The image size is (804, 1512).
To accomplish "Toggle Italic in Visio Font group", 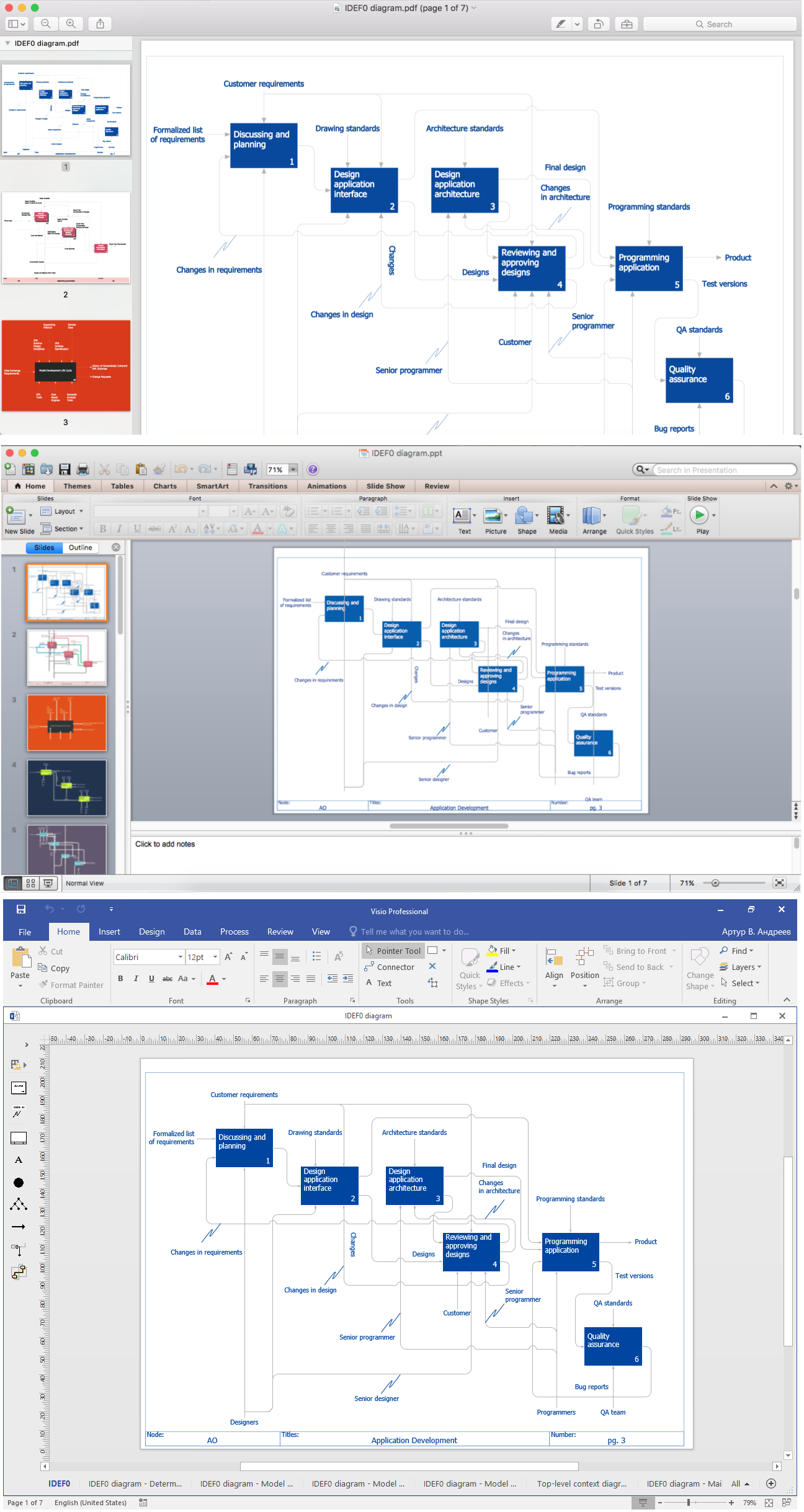I will click(136, 979).
